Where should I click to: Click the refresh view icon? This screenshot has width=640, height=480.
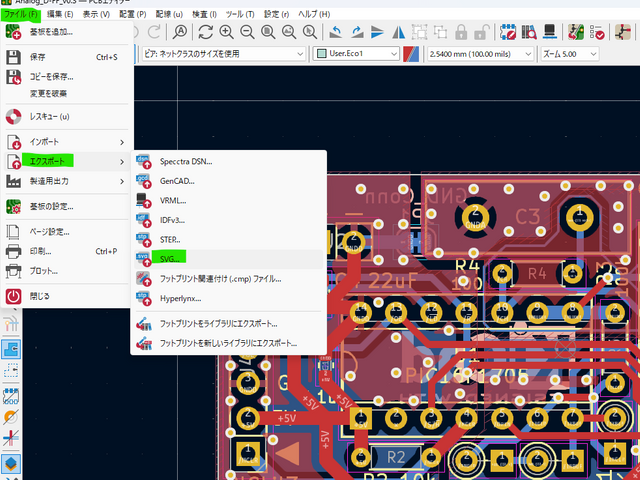pyautogui.click(x=205, y=31)
